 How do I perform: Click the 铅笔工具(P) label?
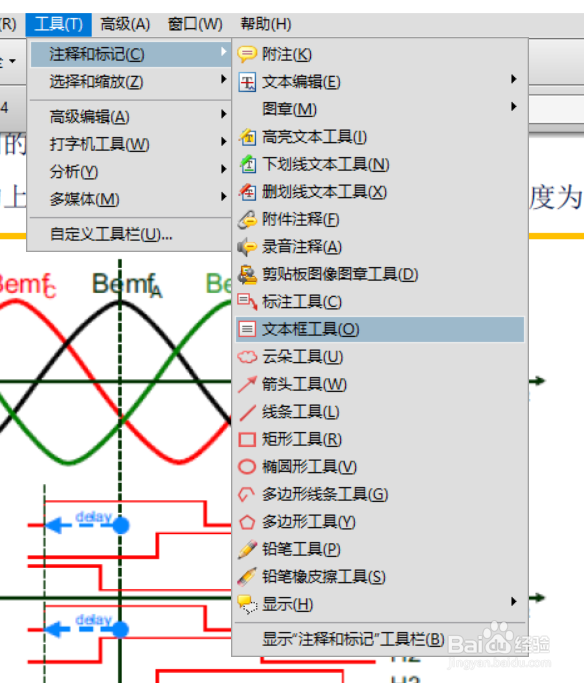301,549
